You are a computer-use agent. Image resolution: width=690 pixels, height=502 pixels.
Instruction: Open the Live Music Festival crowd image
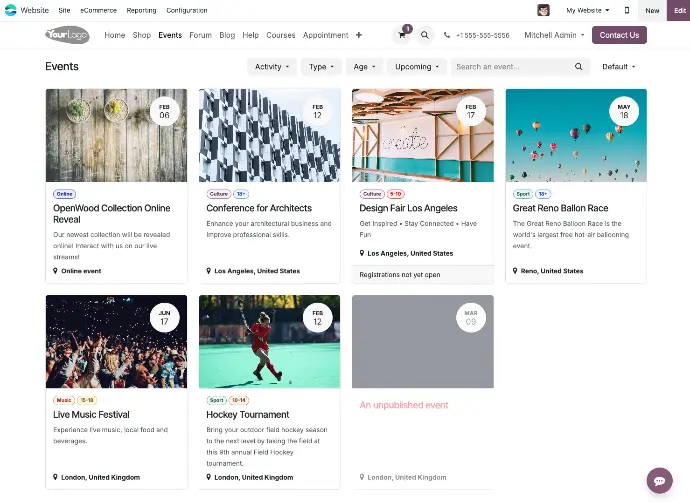click(x=116, y=341)
